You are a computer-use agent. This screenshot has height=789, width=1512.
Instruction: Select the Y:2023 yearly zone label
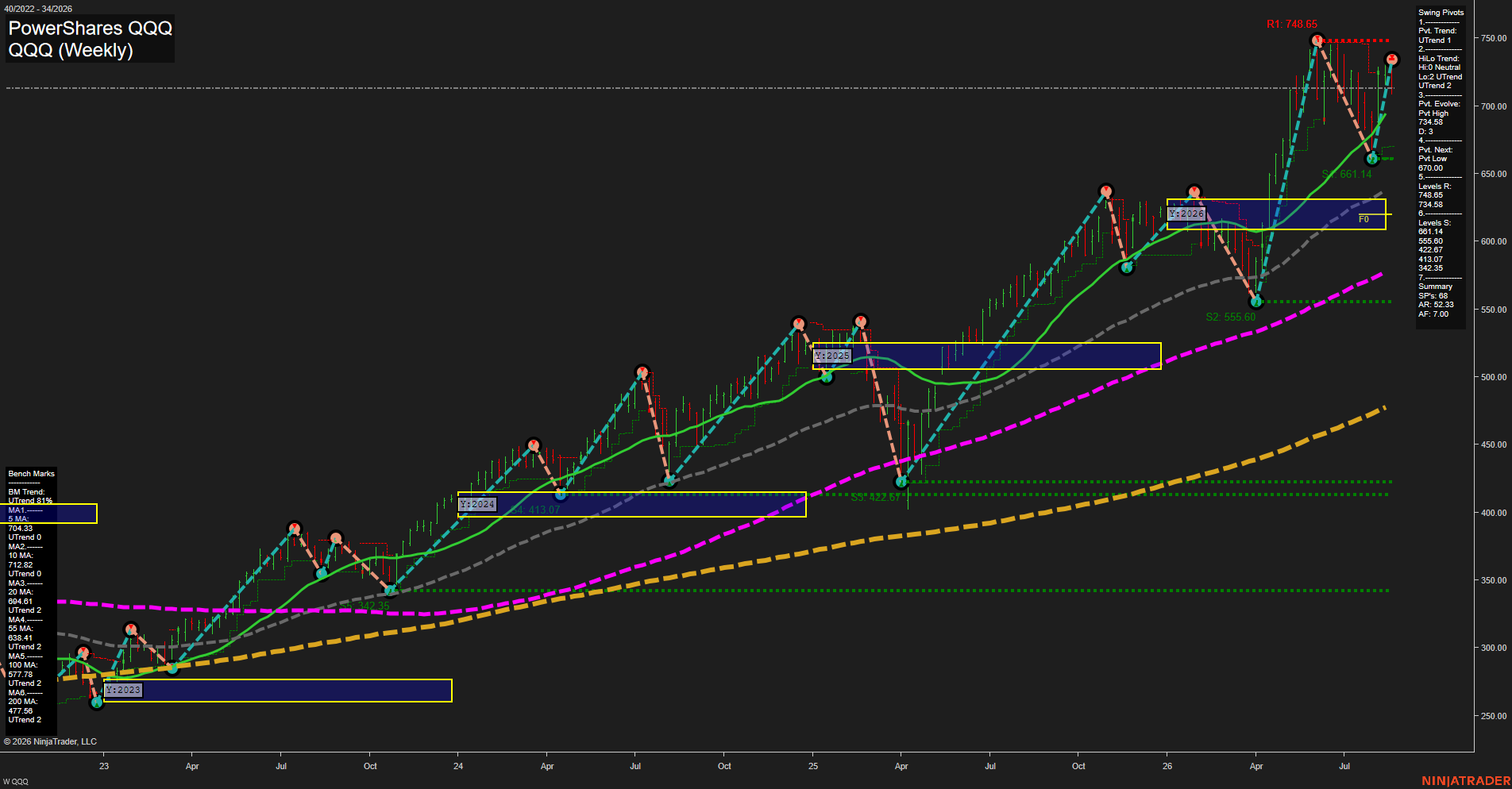coord(123,690)
